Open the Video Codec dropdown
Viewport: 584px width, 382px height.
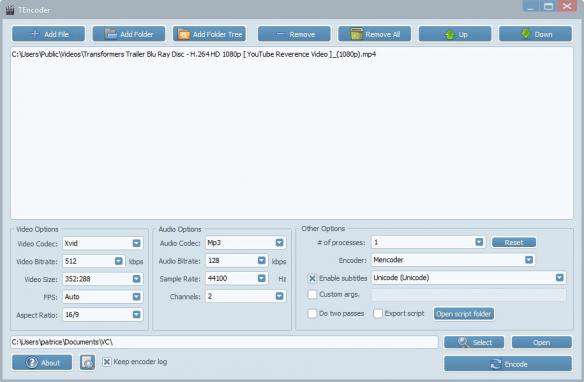137,243
